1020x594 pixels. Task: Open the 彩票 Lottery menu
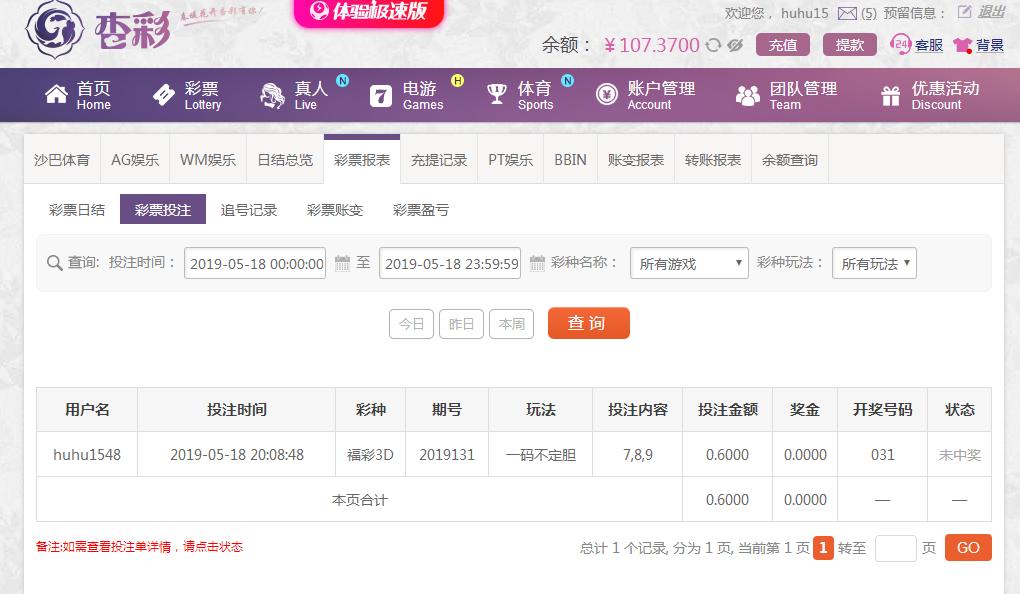click(x=187, y=96)
